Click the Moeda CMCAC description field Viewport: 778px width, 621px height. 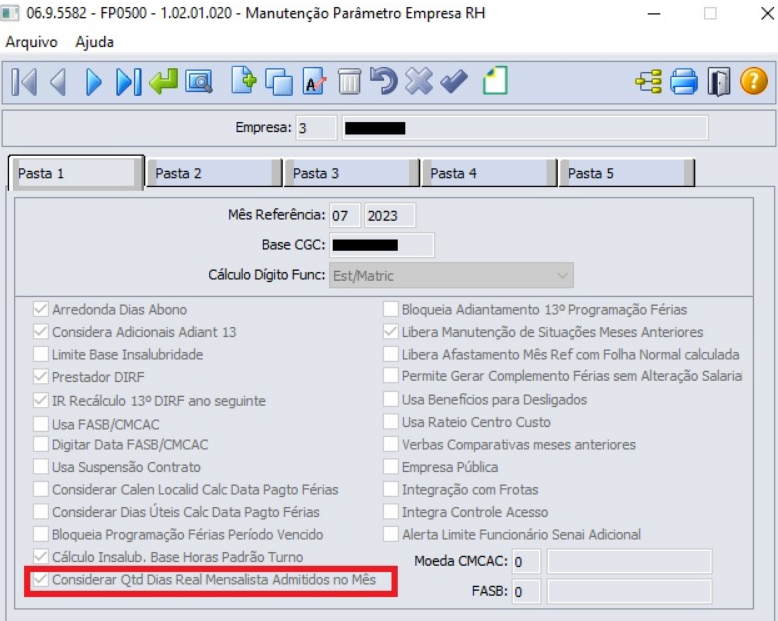(629, 561)
